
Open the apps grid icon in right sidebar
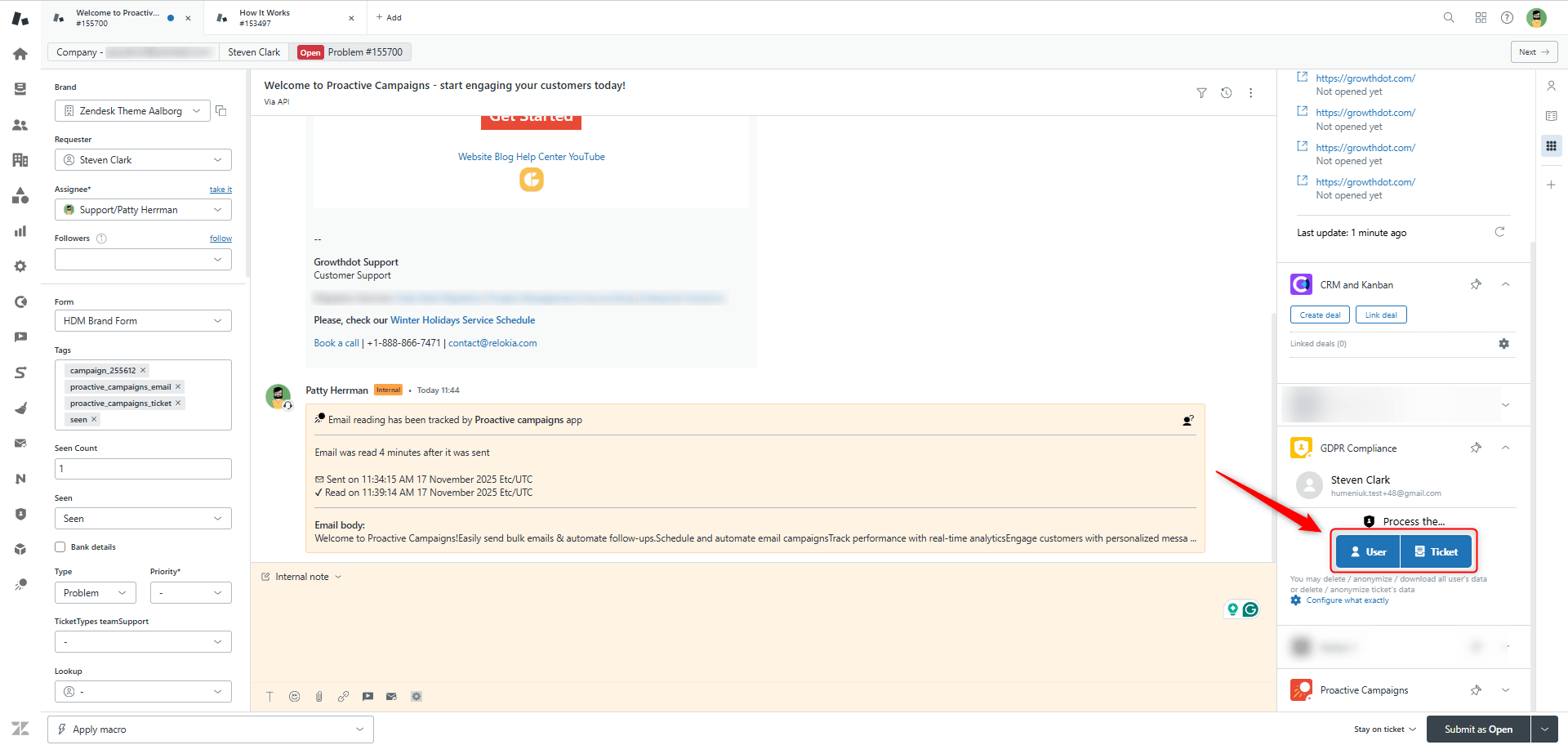[1551, 145]
